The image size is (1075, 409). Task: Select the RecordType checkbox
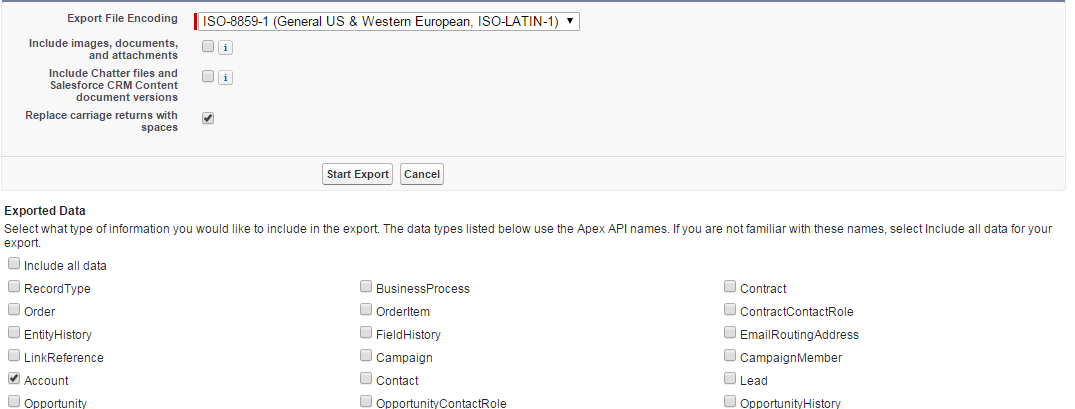pos(14,288)
